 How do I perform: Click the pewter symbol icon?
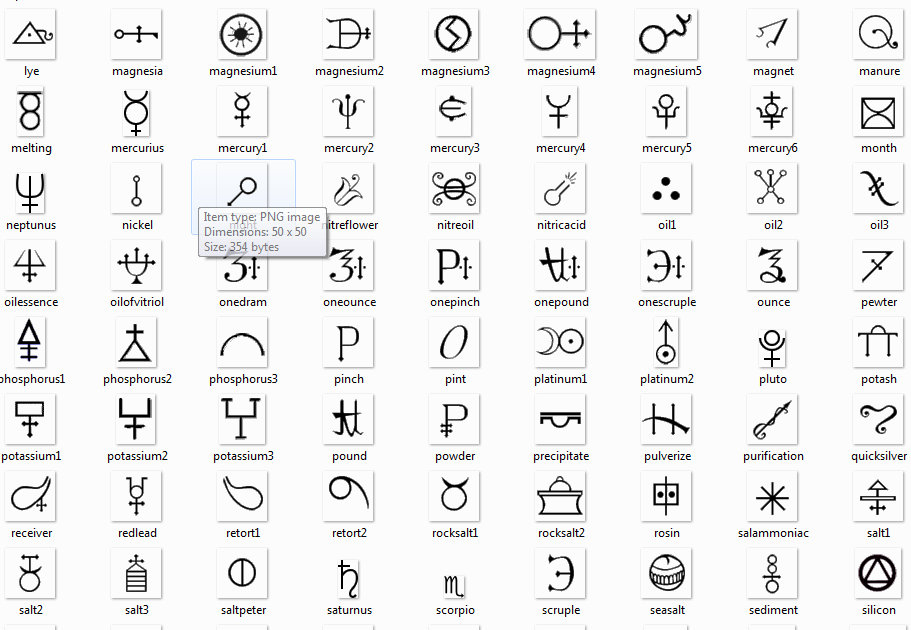coord(878,264)
